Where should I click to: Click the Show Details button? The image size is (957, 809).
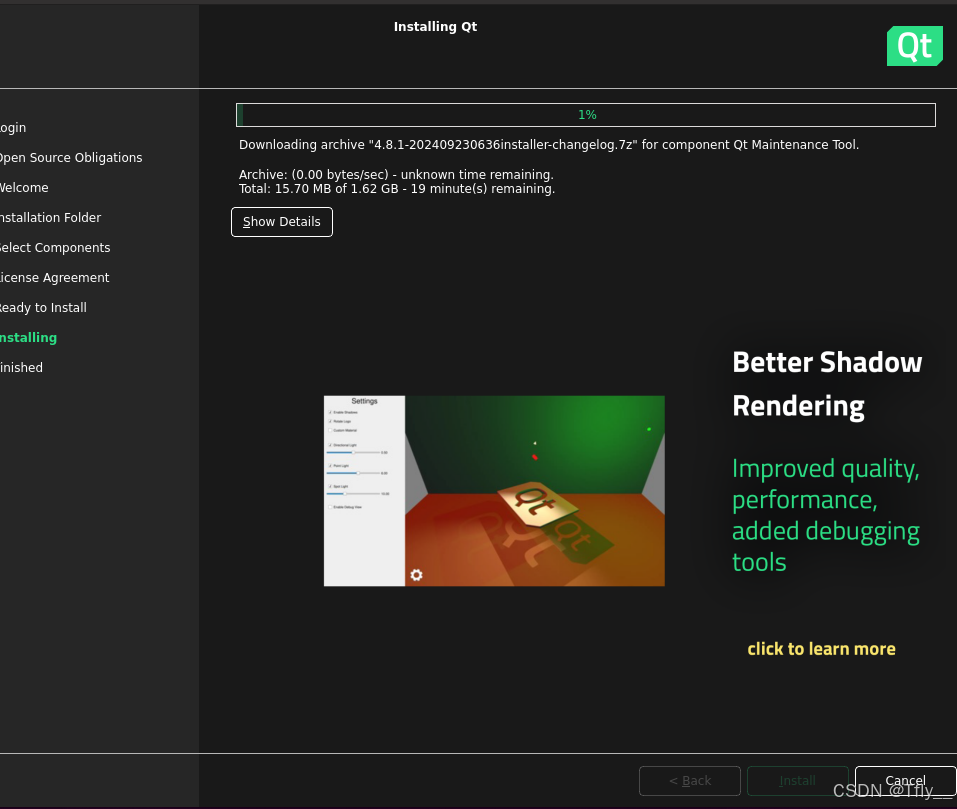pyautogui.click(x=281, y=222)
